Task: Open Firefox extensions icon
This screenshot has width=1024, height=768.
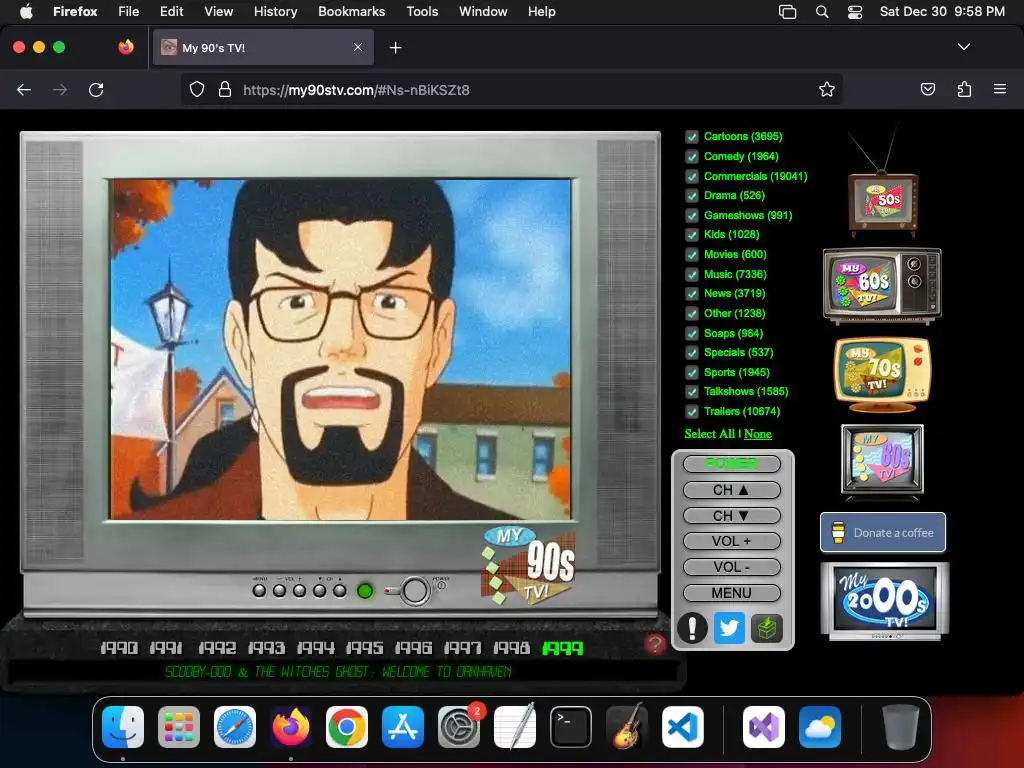Action: (x=964, y=89)
